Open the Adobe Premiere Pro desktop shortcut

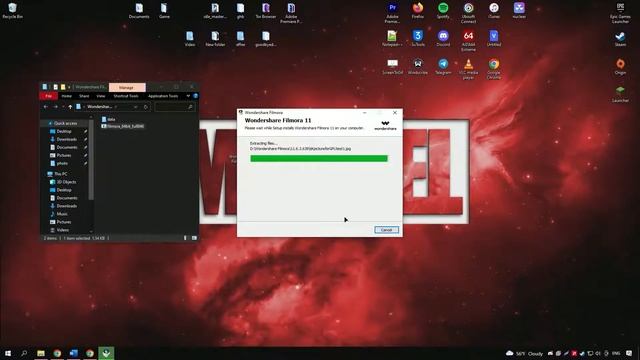pos(392,12)
